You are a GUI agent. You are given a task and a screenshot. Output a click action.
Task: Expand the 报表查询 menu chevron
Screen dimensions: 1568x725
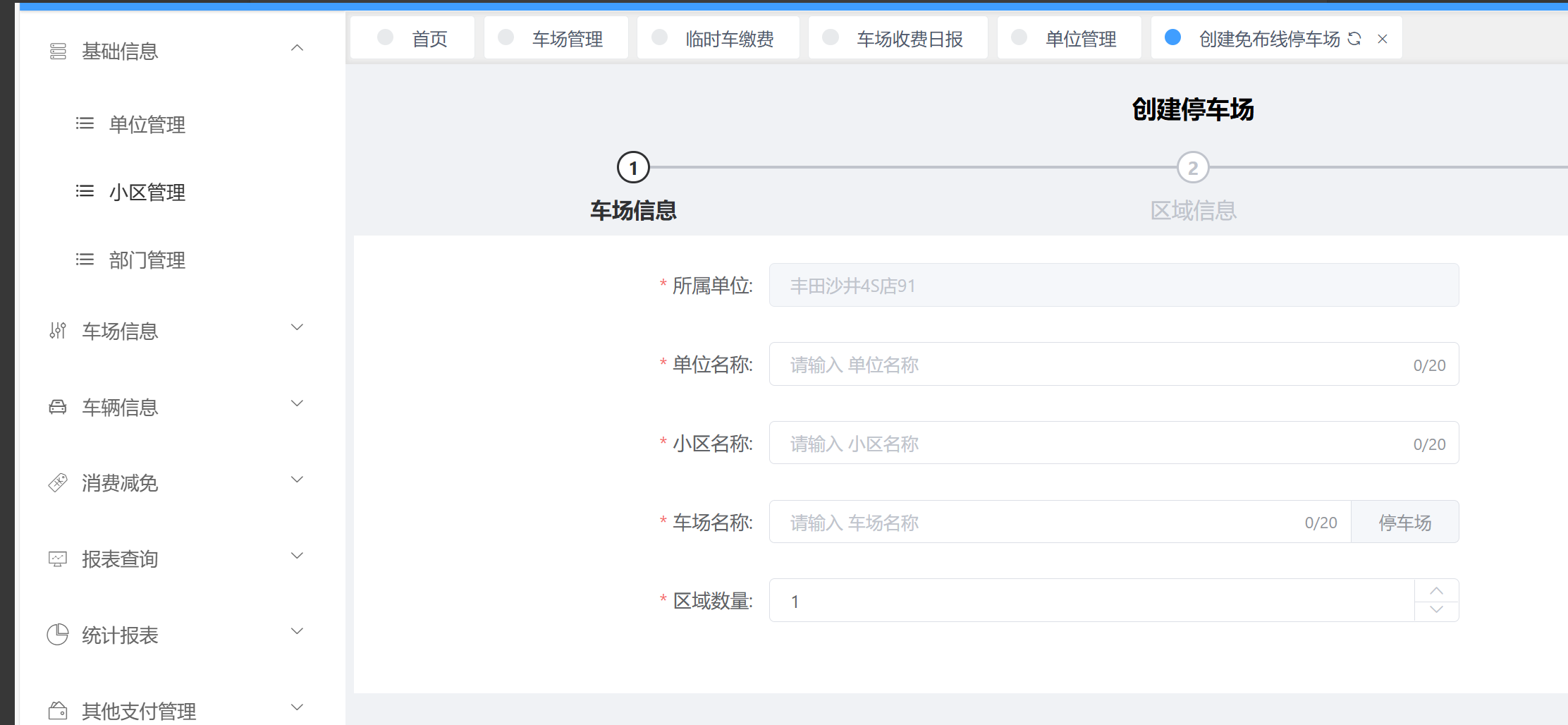298,556
